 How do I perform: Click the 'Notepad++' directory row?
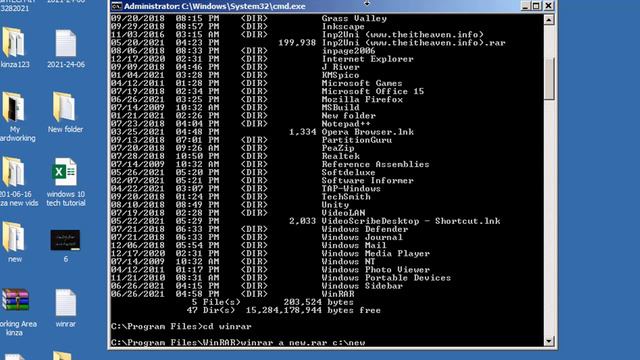pyautogui.click(x=240, y=124)
